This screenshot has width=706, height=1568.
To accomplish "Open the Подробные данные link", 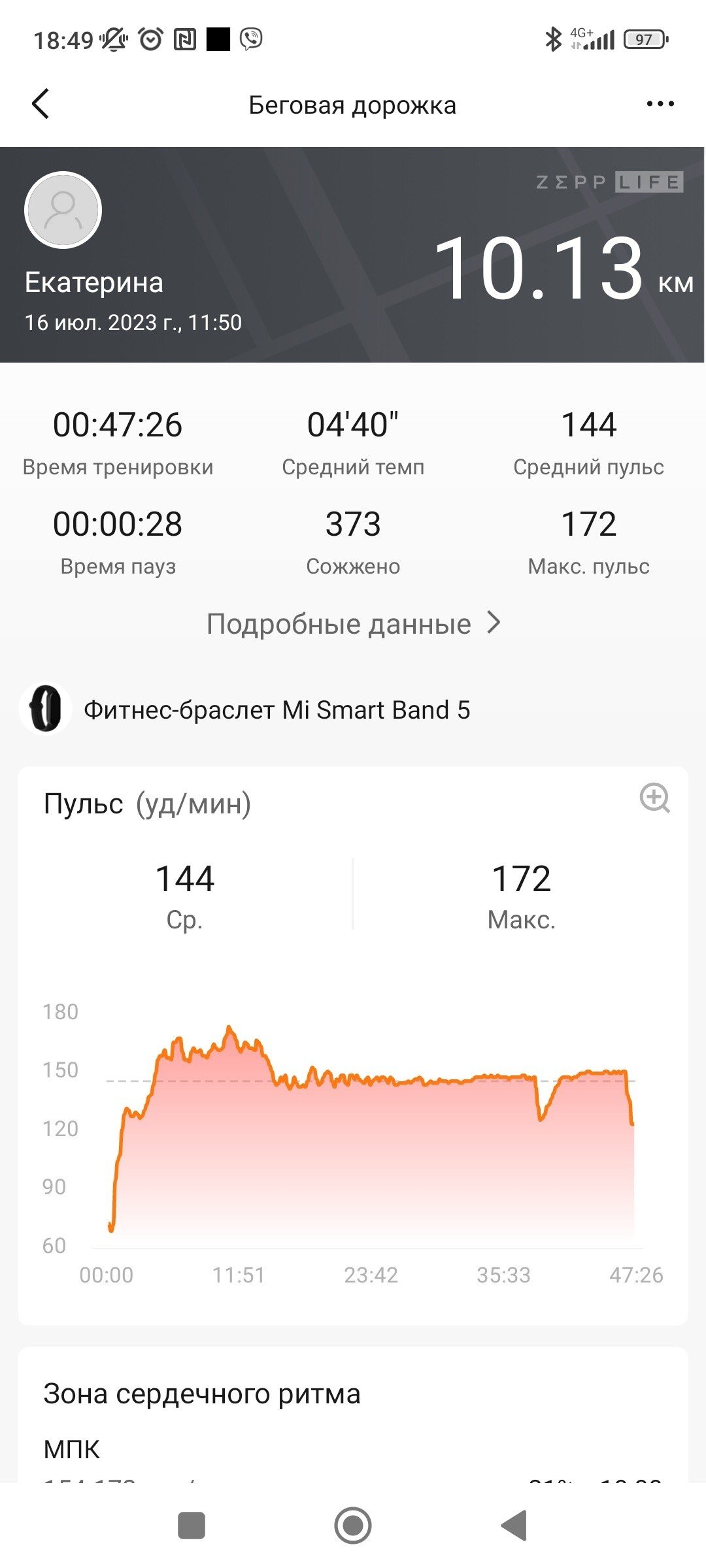I will (x=353, y=623).
